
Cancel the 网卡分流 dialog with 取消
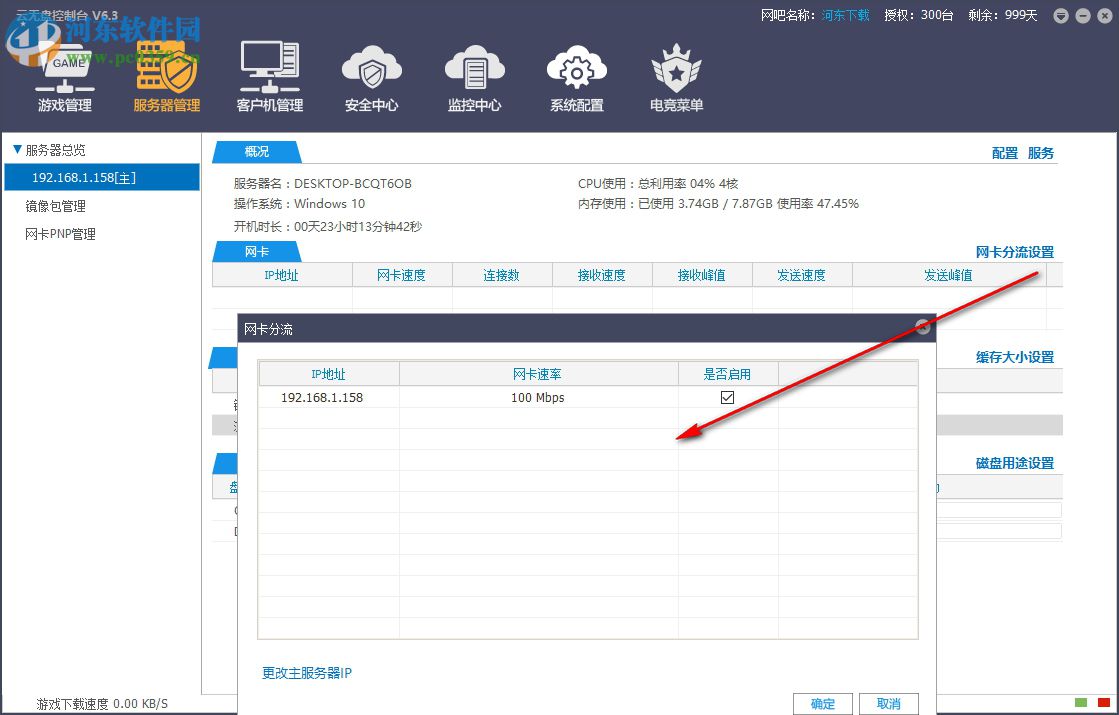click(x=888, y=703)
